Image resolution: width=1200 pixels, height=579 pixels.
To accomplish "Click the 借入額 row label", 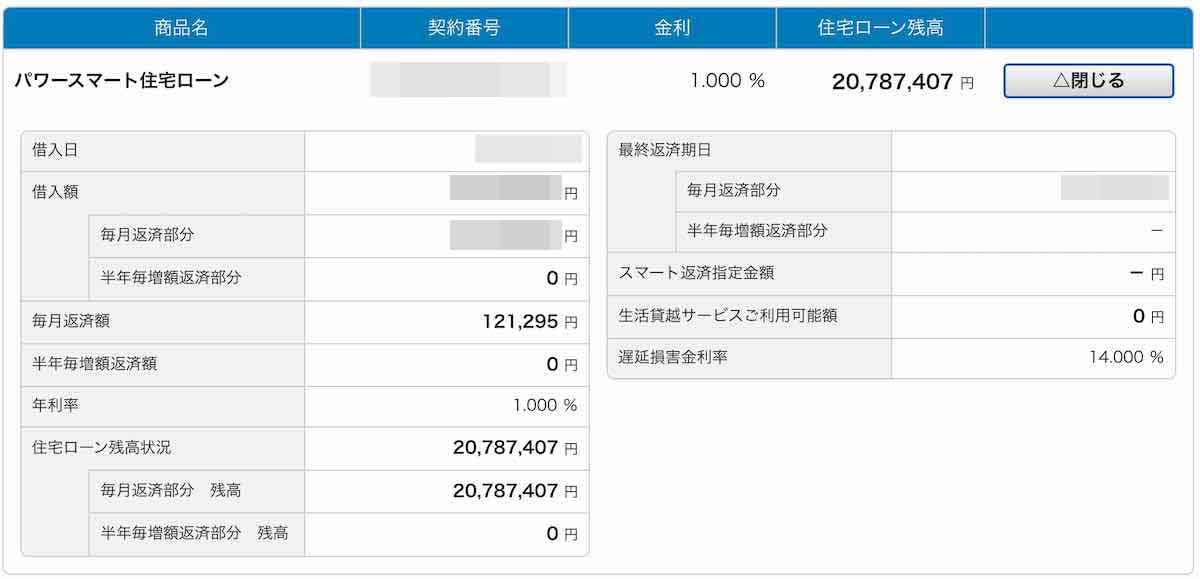I will (x=55, y=192).
